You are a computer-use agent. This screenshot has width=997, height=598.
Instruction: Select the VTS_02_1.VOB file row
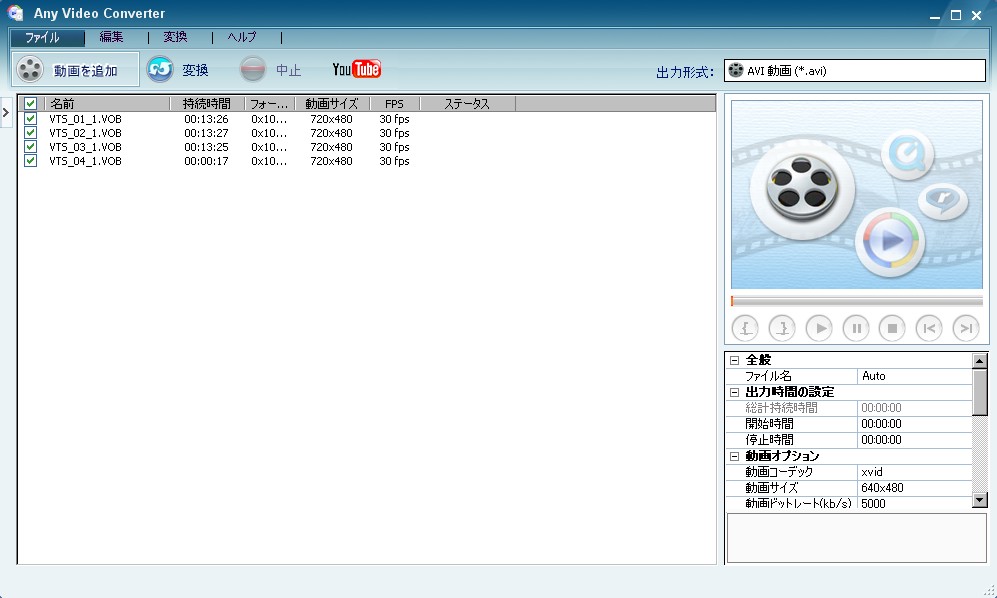[366, 133]
